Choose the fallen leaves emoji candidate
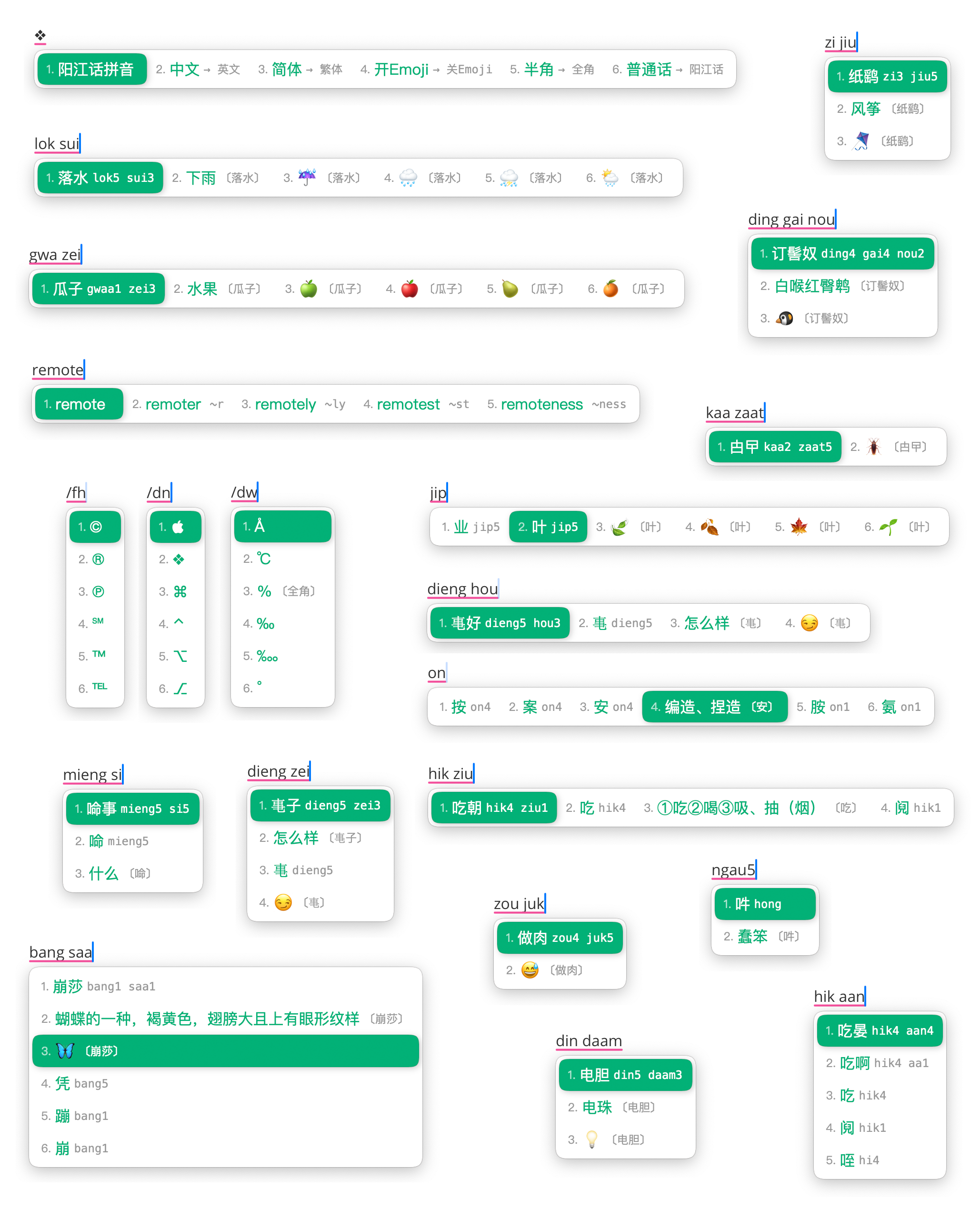 709,527
